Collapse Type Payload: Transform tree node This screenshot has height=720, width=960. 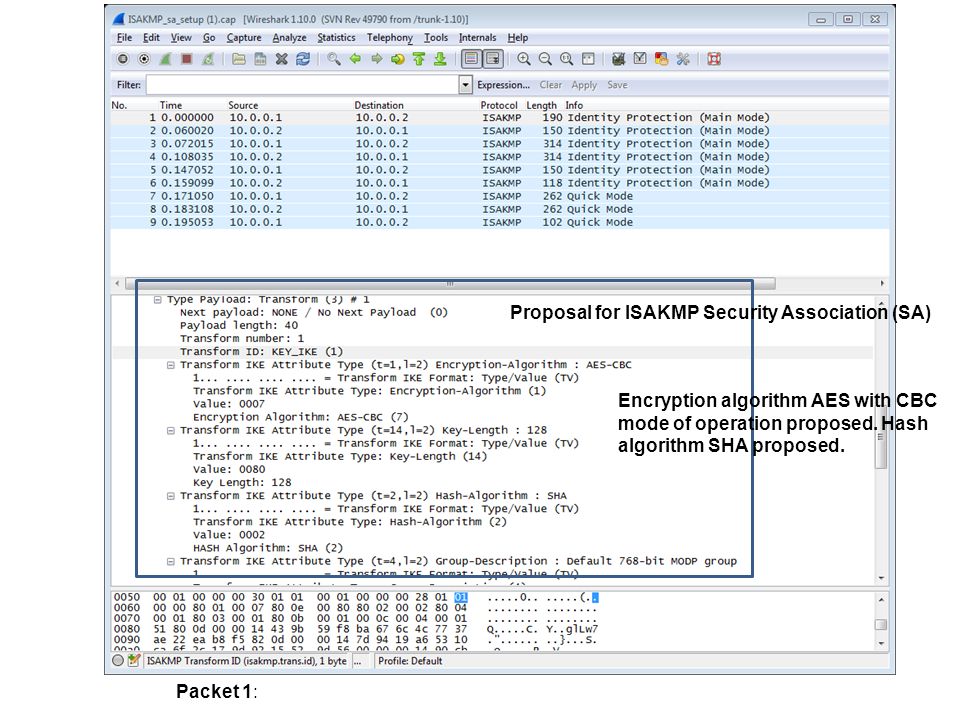157,300
